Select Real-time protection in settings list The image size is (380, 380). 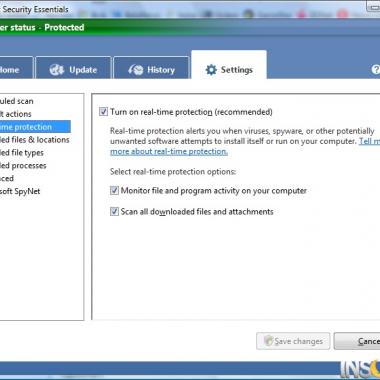[x=35, y=127]
